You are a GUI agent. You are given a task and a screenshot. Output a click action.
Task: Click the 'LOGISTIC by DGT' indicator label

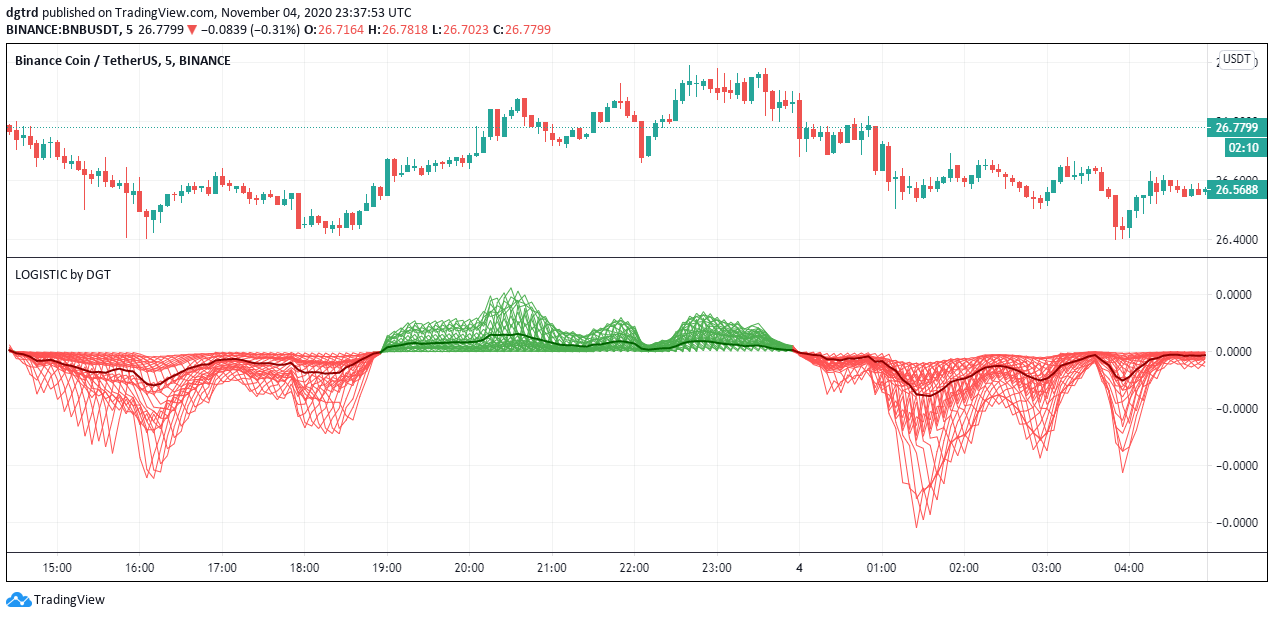pyautogui.click(x=63, y=274)
